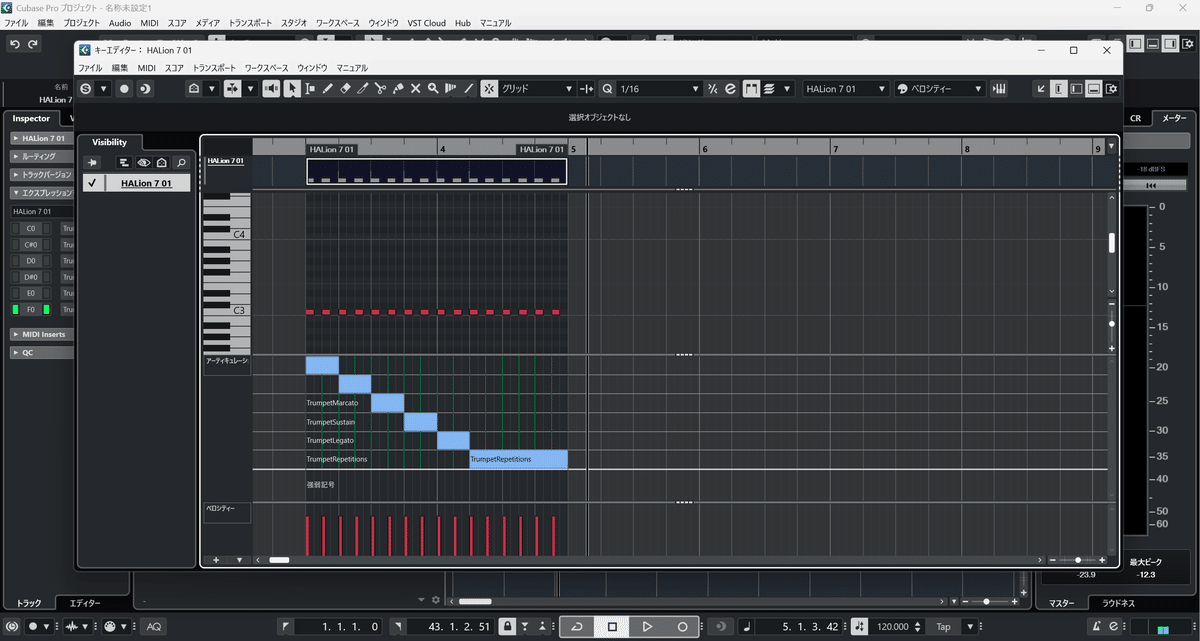Collapse the エクスプレッション inspector section
Viewport: 1200px width, 641px height.
pyautogui.click(x=40, y=192)
